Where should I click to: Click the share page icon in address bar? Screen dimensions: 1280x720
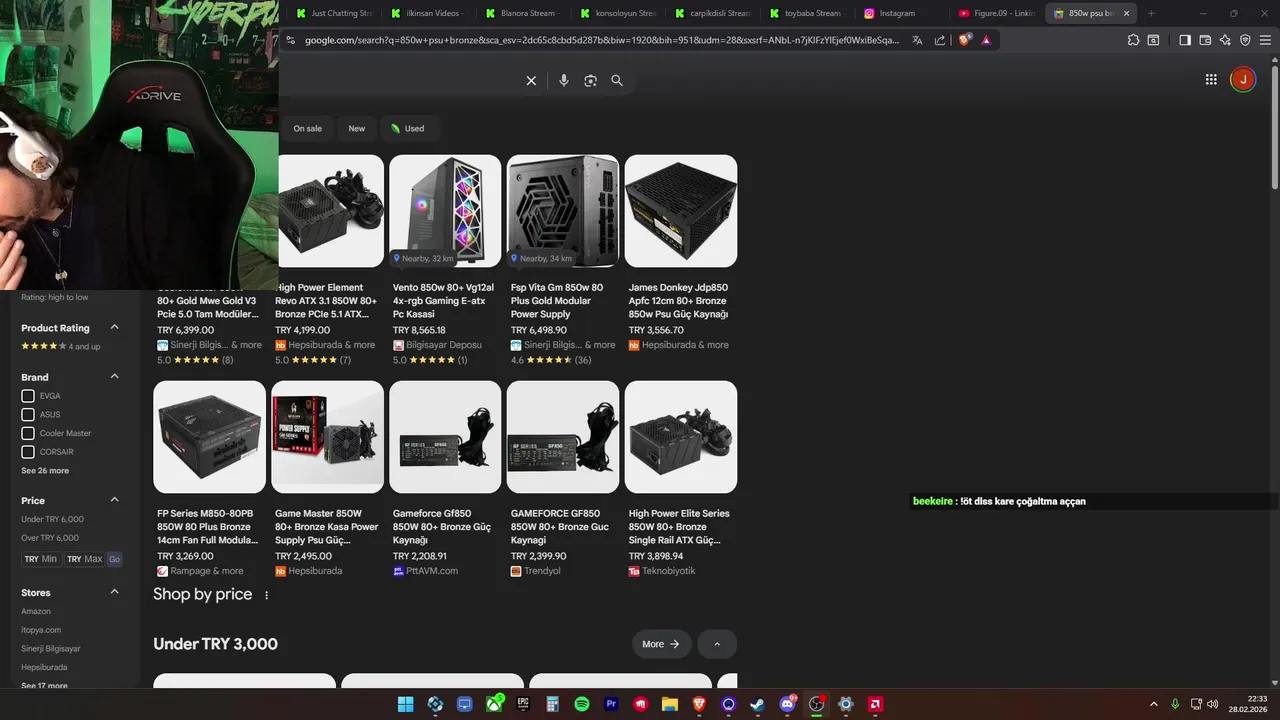click(940, 40)
